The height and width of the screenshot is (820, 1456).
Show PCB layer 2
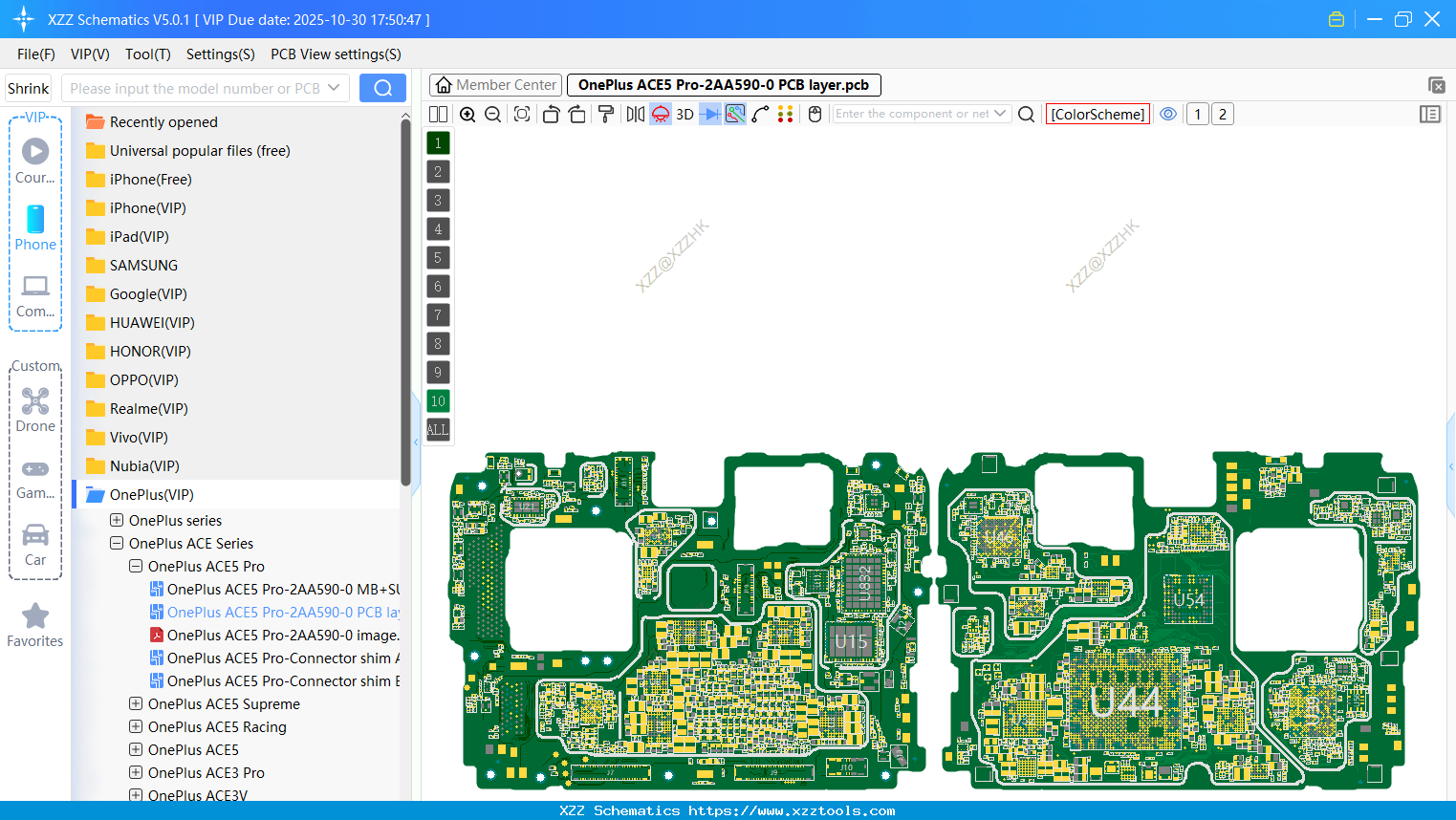coord(438,172)
